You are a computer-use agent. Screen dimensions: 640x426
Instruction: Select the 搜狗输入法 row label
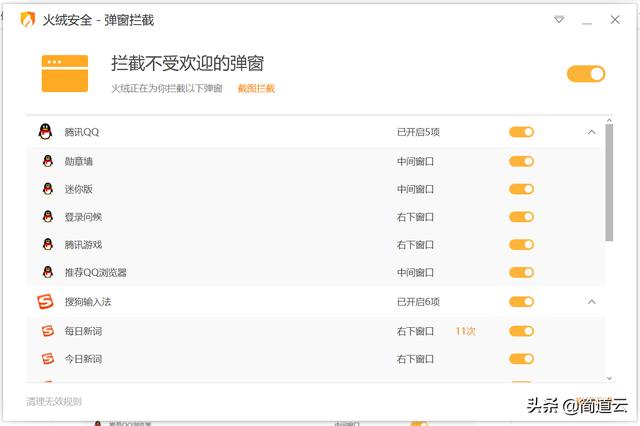tap(88, 302)
